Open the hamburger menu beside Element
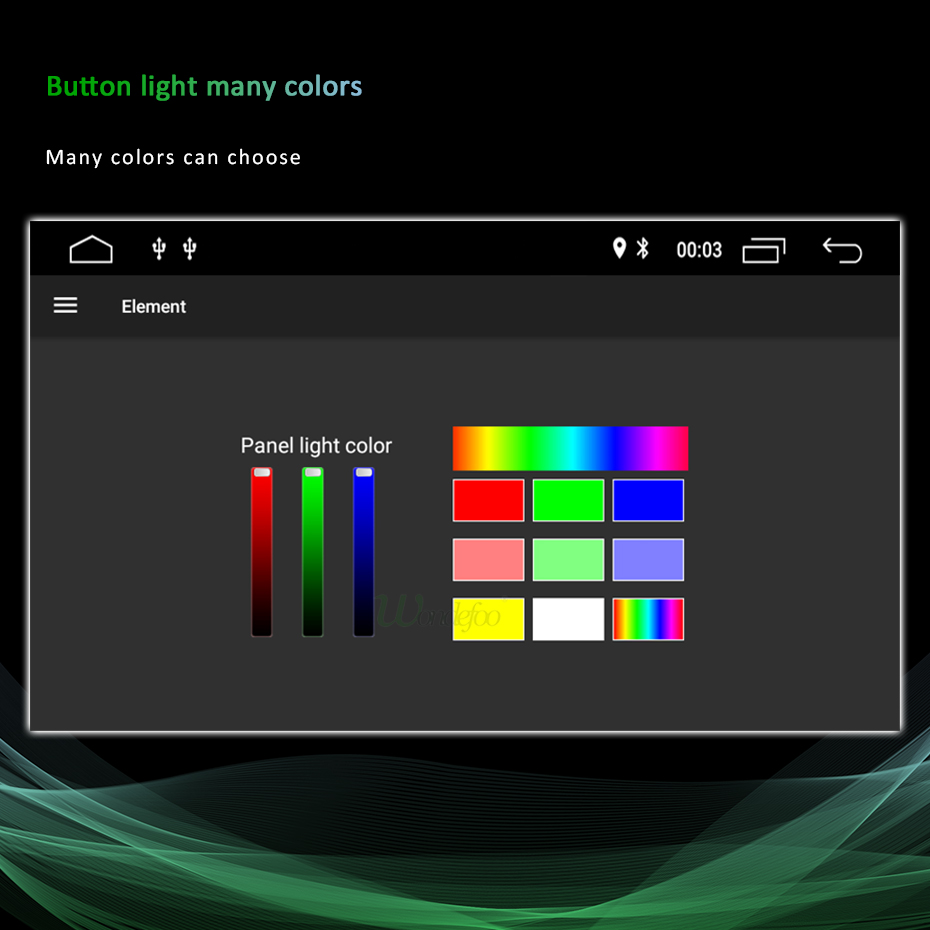This screenshot has width=930, height=930. 65,306
